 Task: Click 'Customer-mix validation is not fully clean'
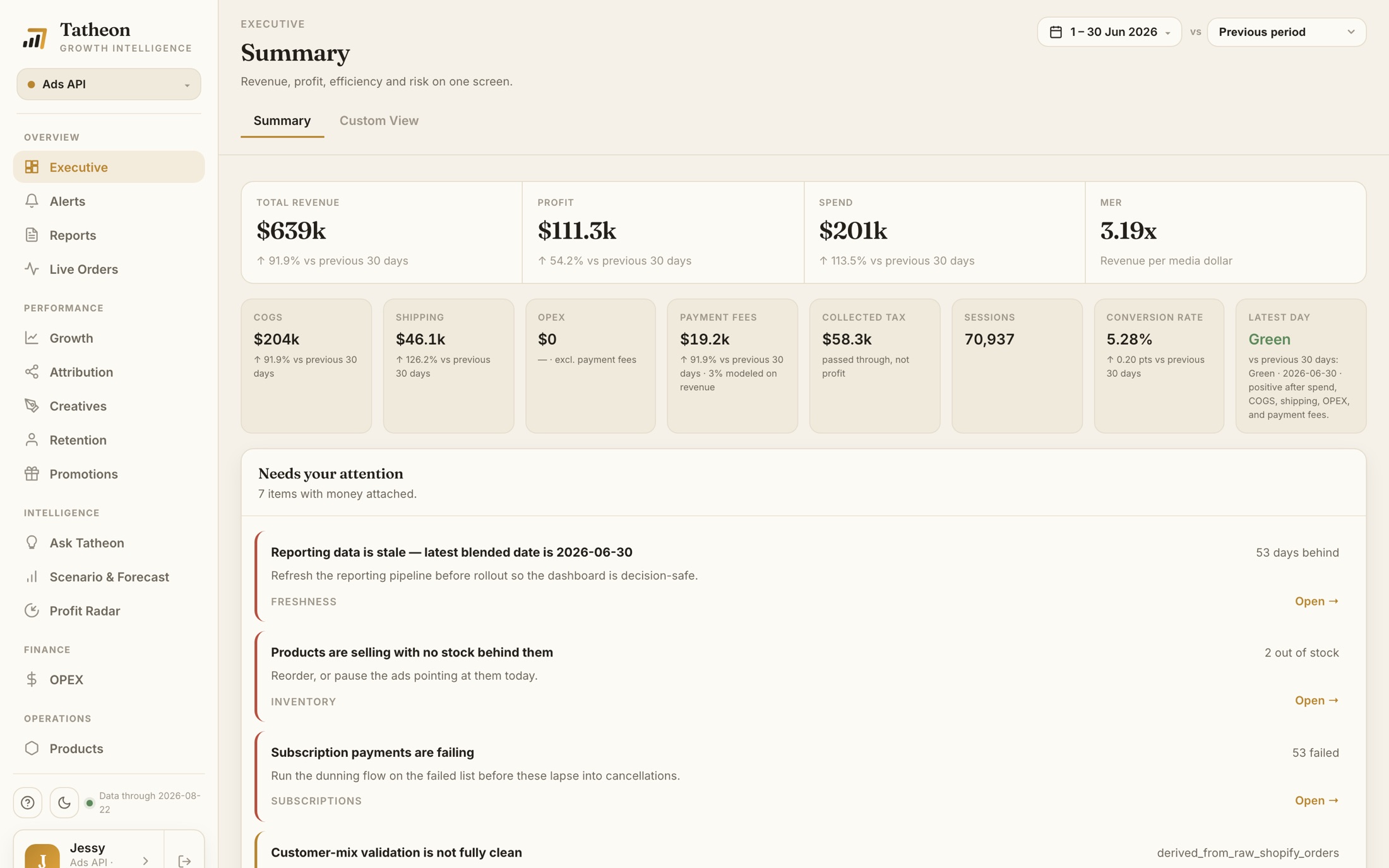click(x=396, y=852)
